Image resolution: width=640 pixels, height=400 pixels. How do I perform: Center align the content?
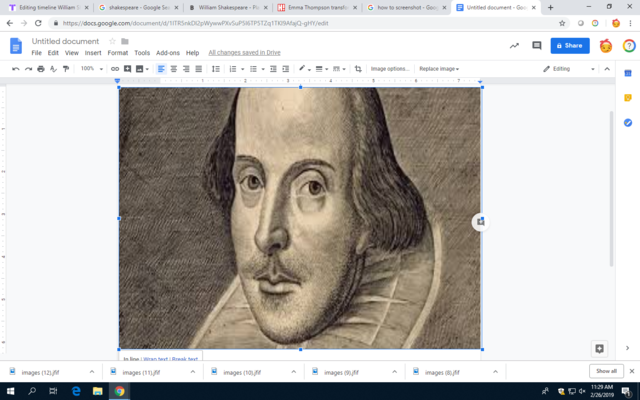coord(174,69)
